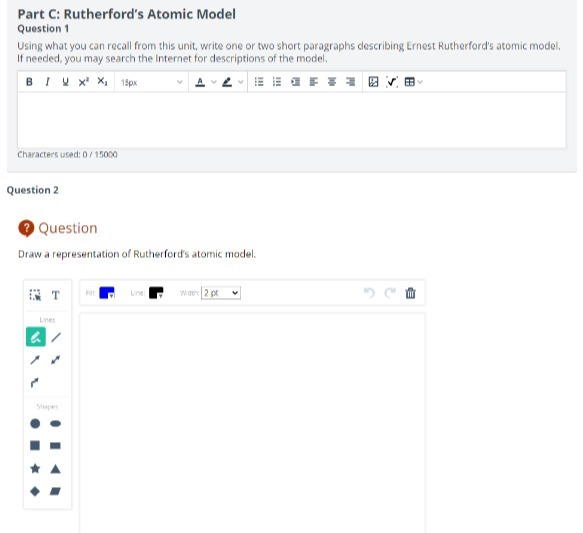Toggle italic formatting in text editor

point(47,82)
